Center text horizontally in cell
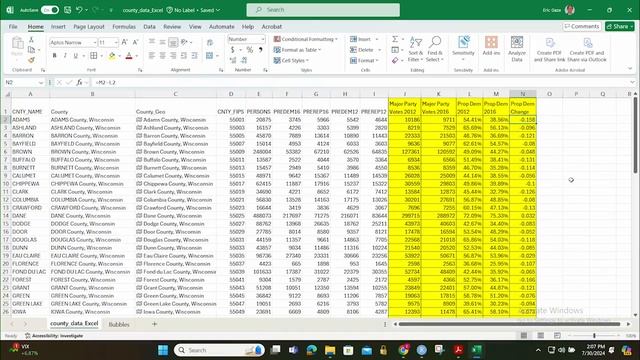The height and width of the screenshot is (360, 640). coord(162,56)
